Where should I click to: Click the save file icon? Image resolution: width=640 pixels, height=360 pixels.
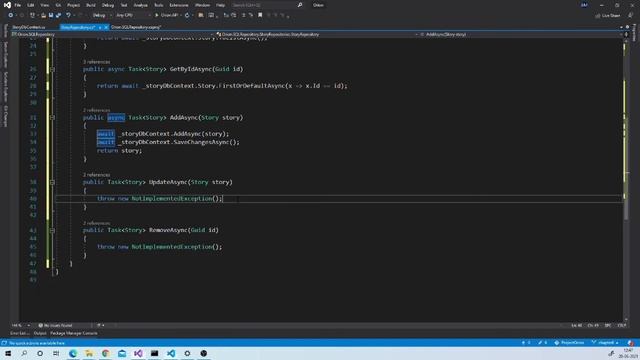pos(51,16)
